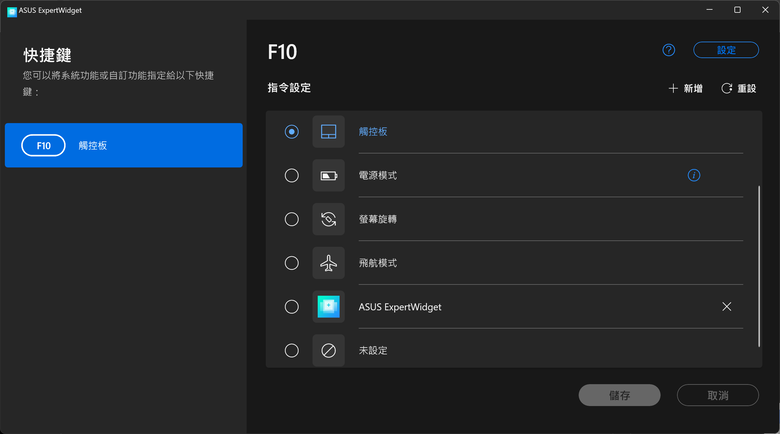Screen dimensions: 780x434
Task: Choose the ASUS ExpertWidget radio button
Action: pyautogui.click(x=292, y=307)
